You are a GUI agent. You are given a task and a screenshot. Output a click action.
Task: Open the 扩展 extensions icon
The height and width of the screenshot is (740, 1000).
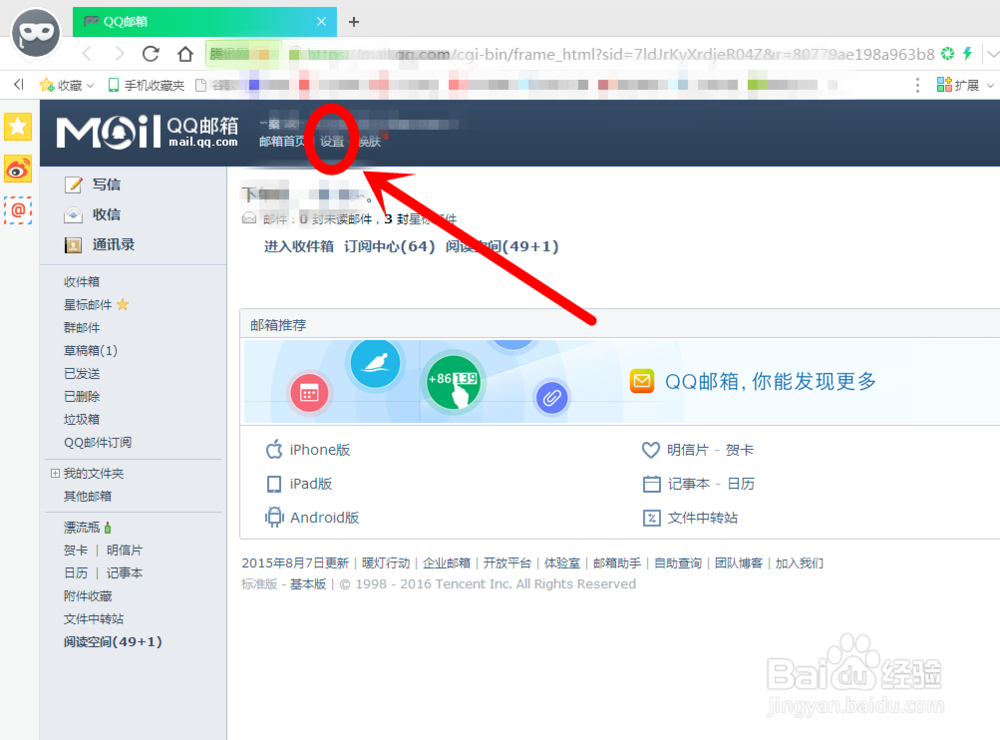pos(944,84)
